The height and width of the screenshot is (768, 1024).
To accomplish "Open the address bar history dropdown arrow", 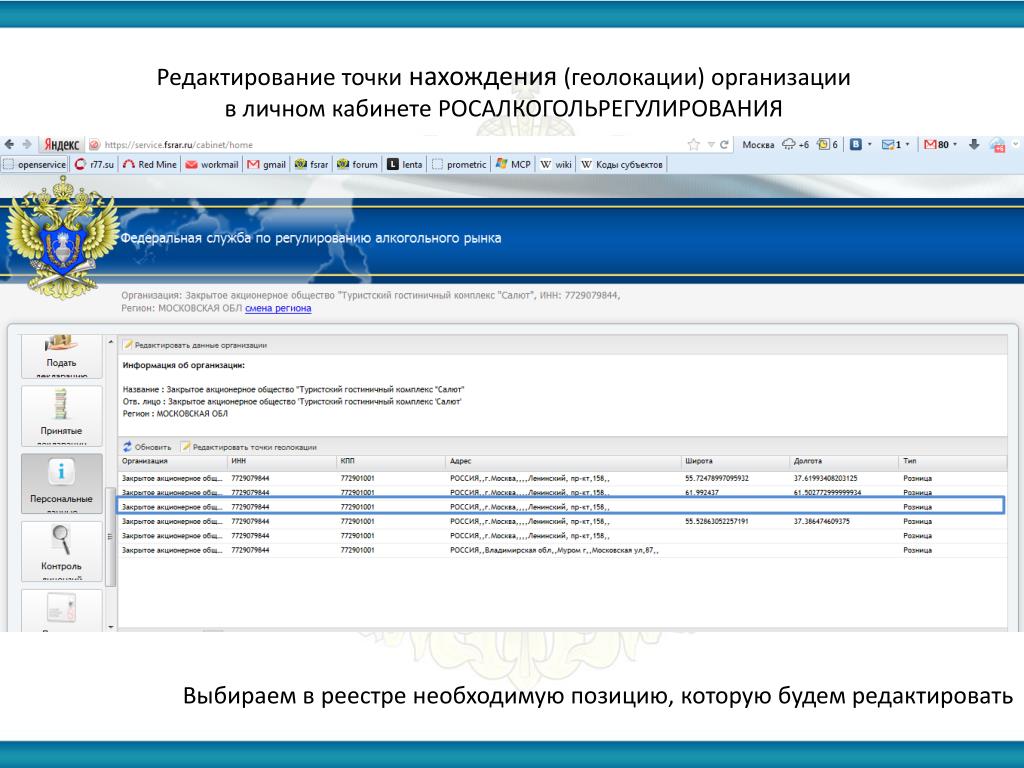I will tap(711, 144).
